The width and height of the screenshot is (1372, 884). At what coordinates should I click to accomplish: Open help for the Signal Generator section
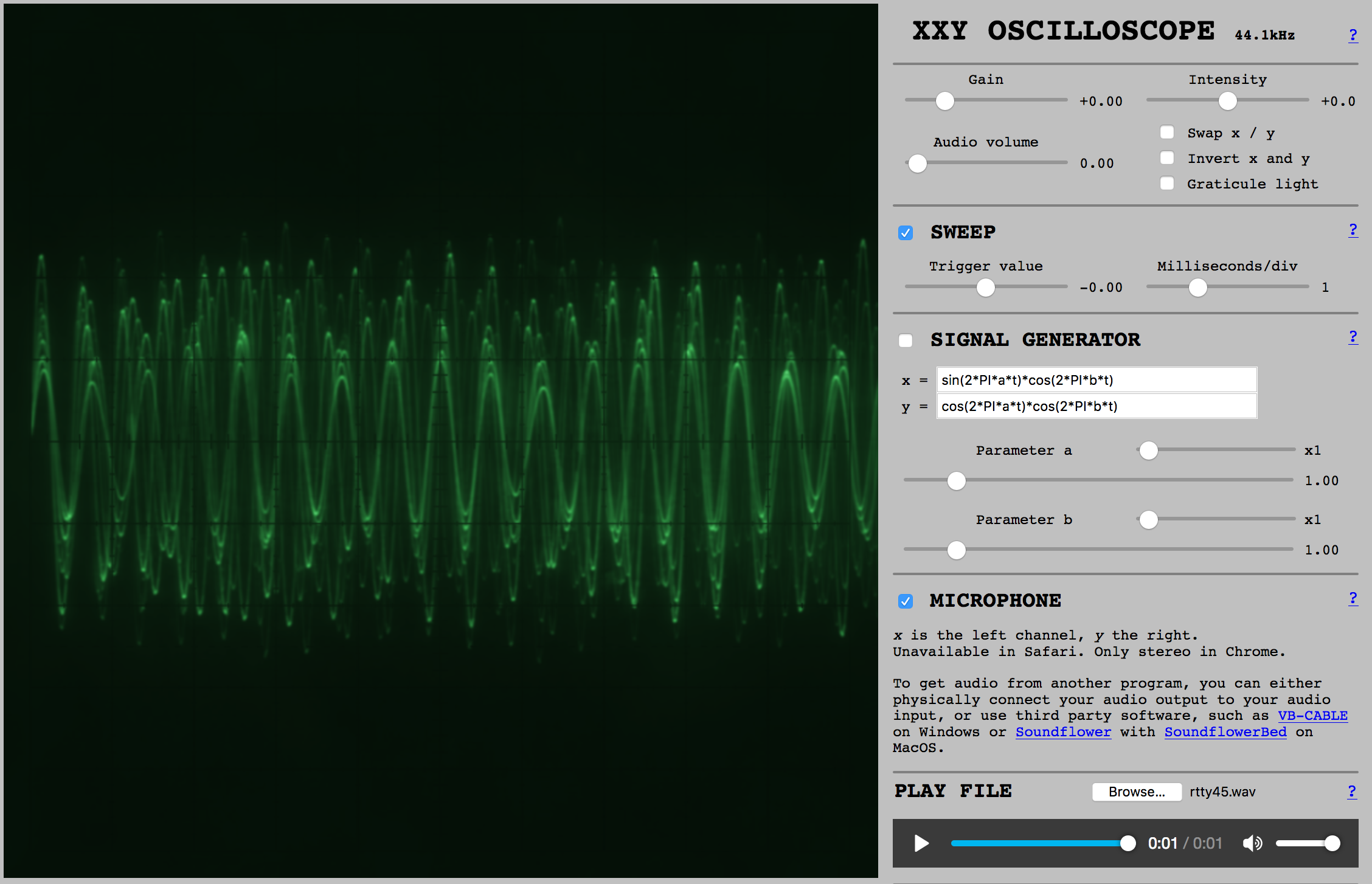(x=1353, y=337)
